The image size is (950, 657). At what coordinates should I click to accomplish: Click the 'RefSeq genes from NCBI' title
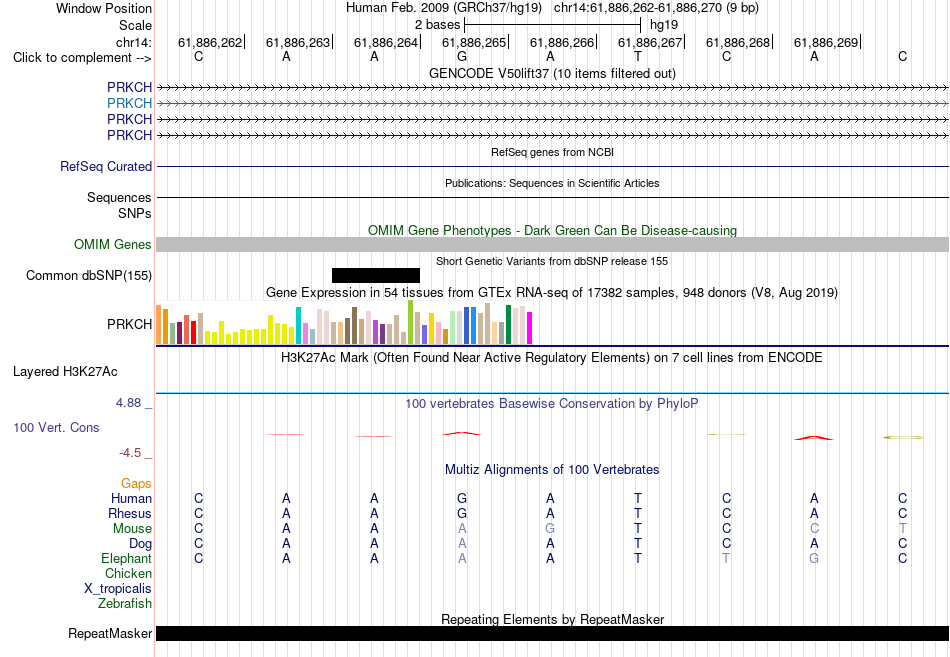(552, 152)
